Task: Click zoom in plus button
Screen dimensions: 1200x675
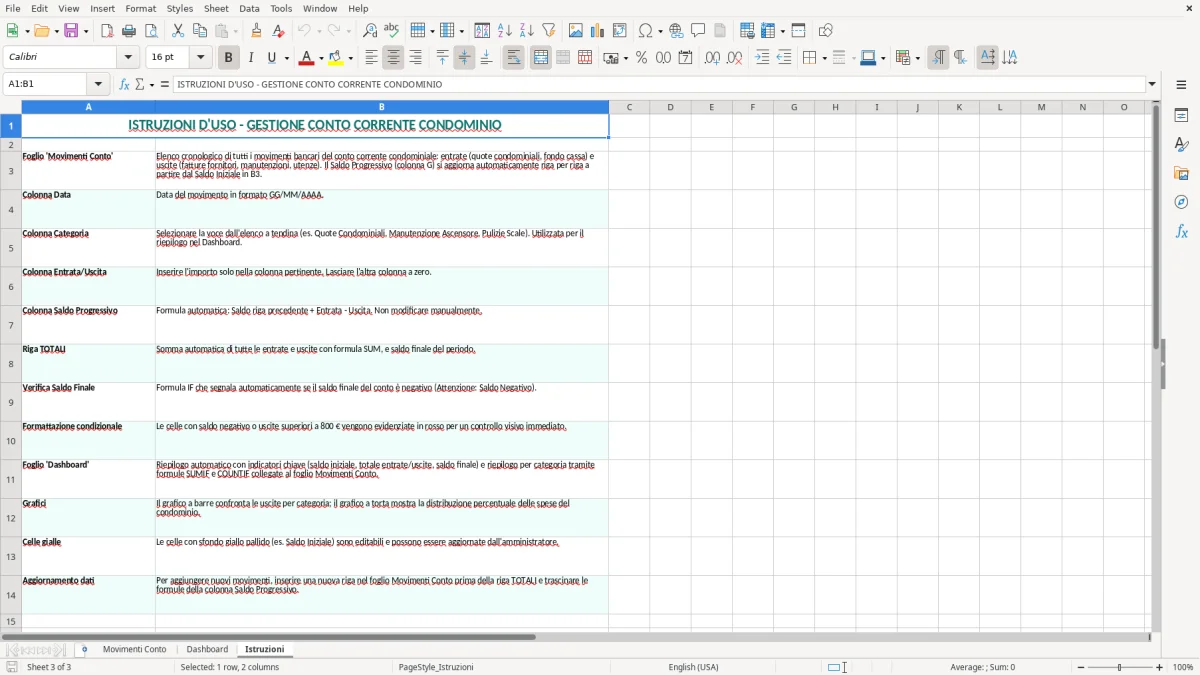Action: pyautogui.click(x=1160, y=667)
